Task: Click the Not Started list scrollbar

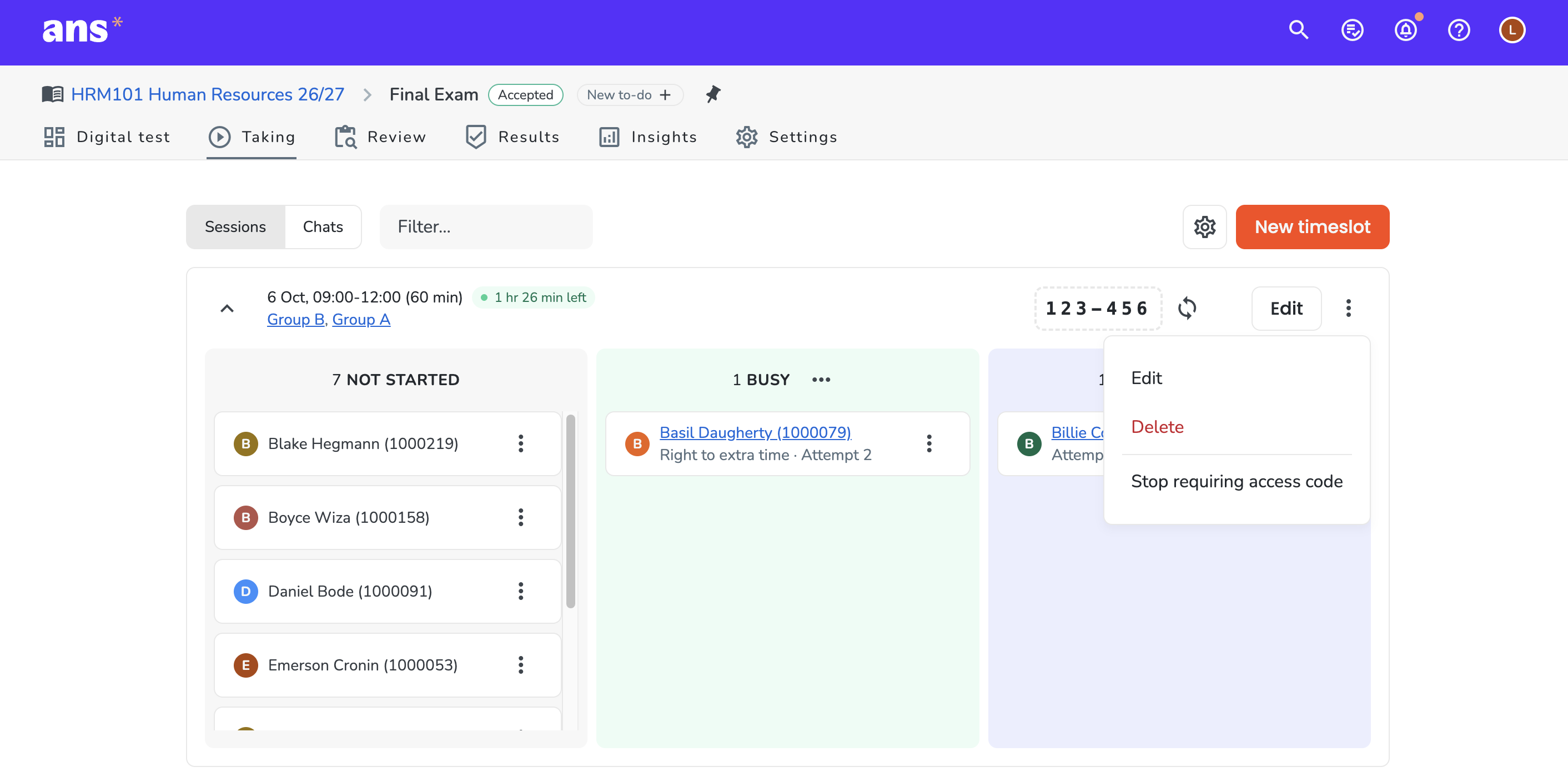Action: (x=570, y=511)
